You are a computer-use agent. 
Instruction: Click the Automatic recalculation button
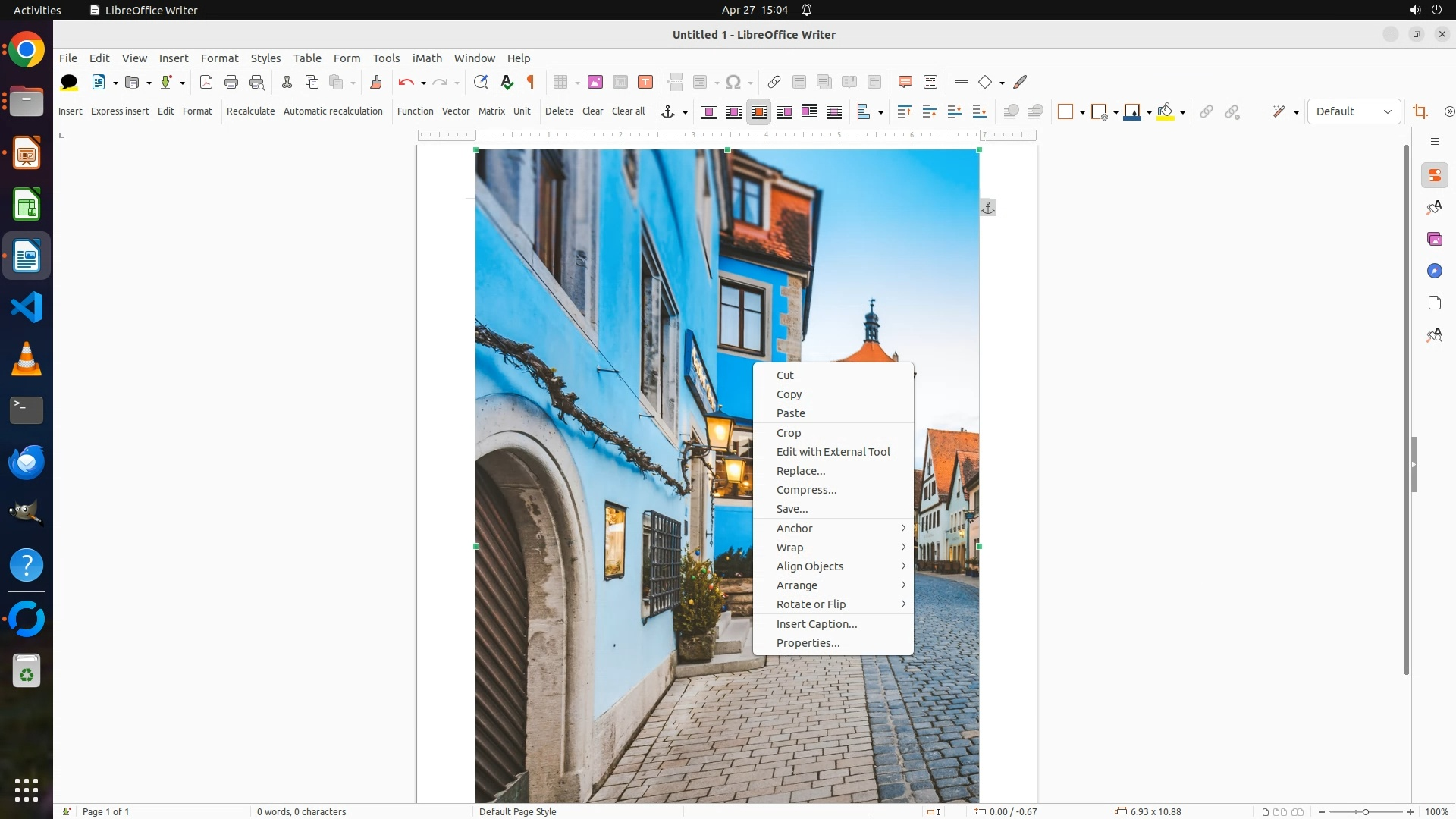(333, 111)
